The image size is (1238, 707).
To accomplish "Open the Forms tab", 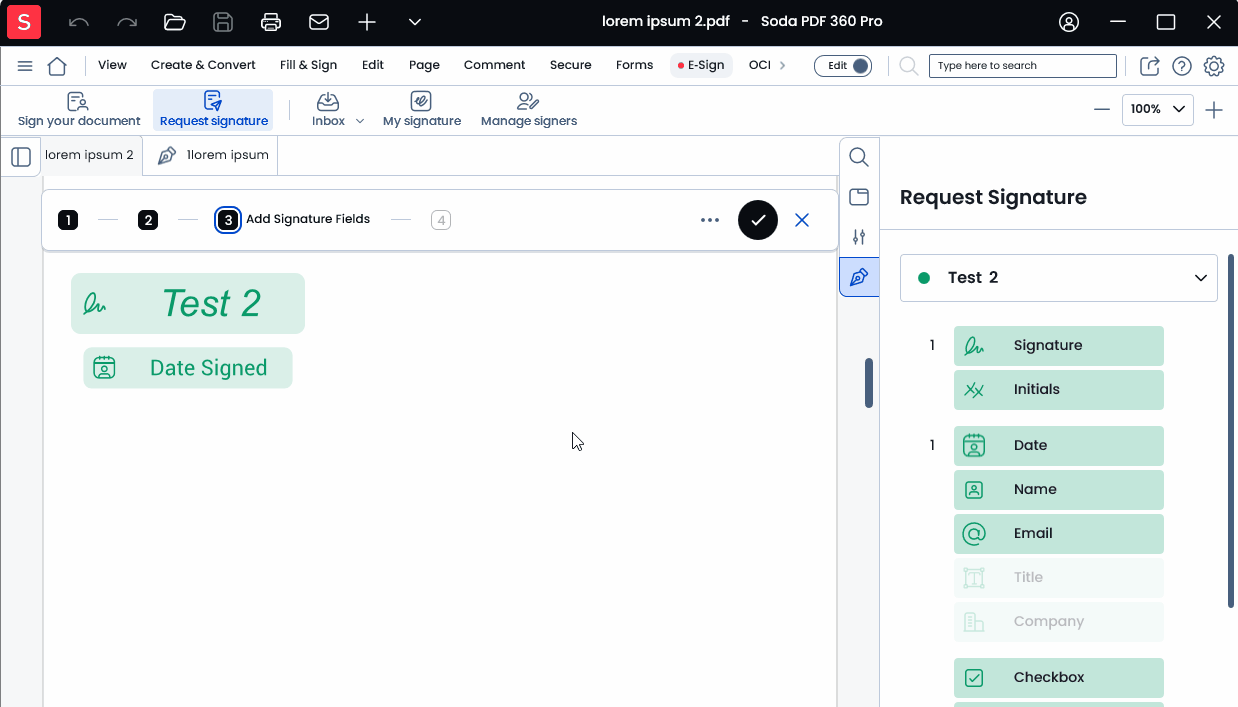I will 634,65.
